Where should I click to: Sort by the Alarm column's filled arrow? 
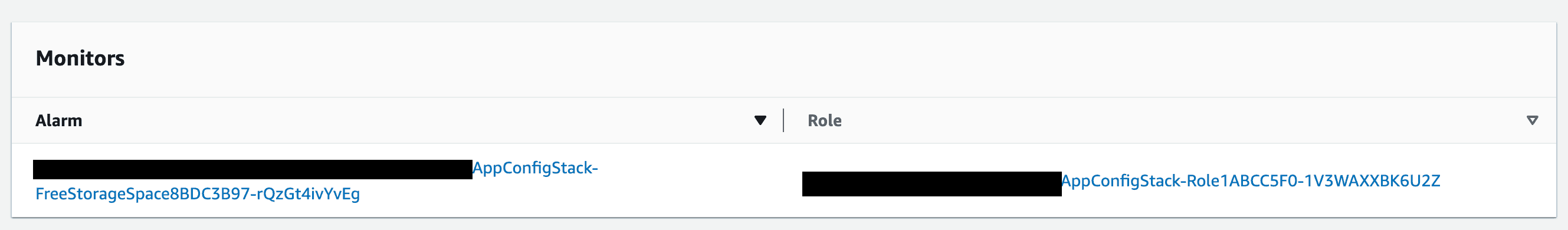[760, 120]
